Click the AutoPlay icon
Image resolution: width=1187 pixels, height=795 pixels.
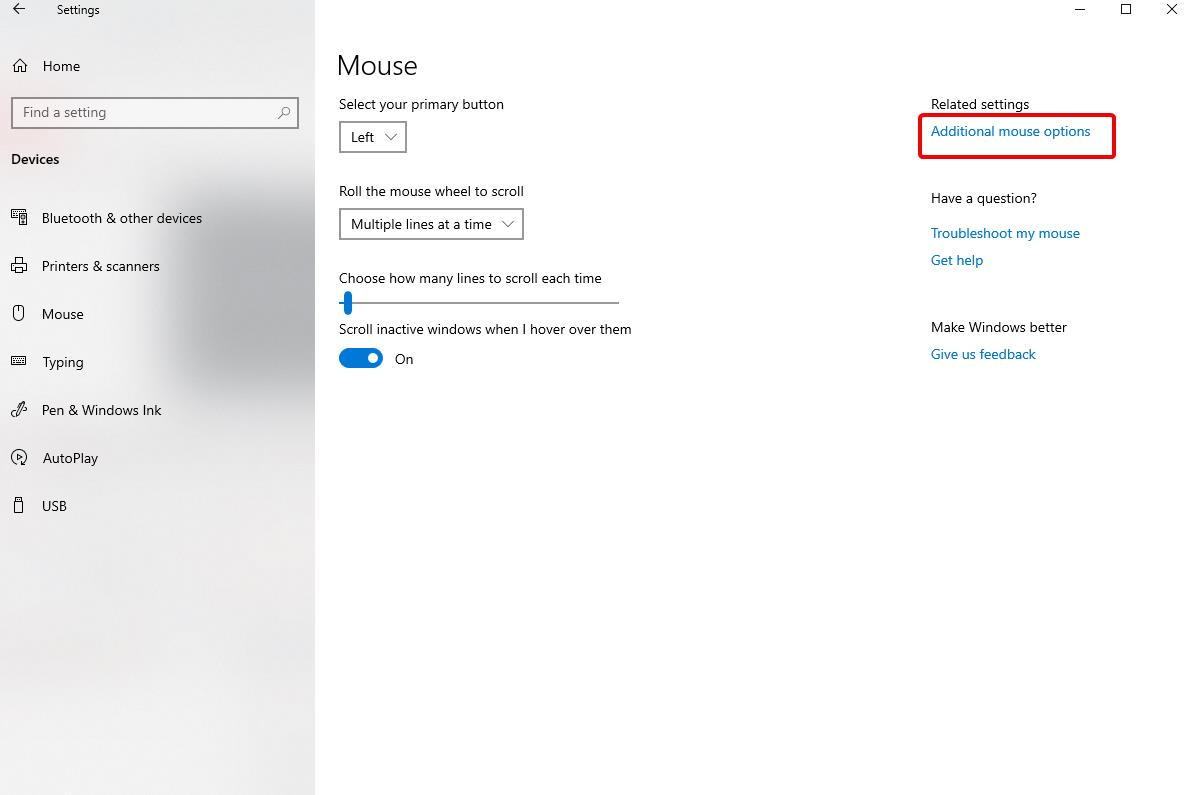[19, 457]
